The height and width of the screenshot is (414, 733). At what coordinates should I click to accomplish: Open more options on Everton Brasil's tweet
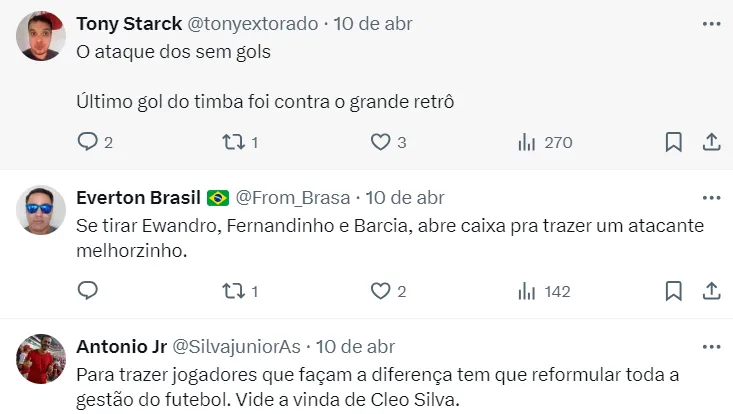pyautogui.click(x=711, y=198)
